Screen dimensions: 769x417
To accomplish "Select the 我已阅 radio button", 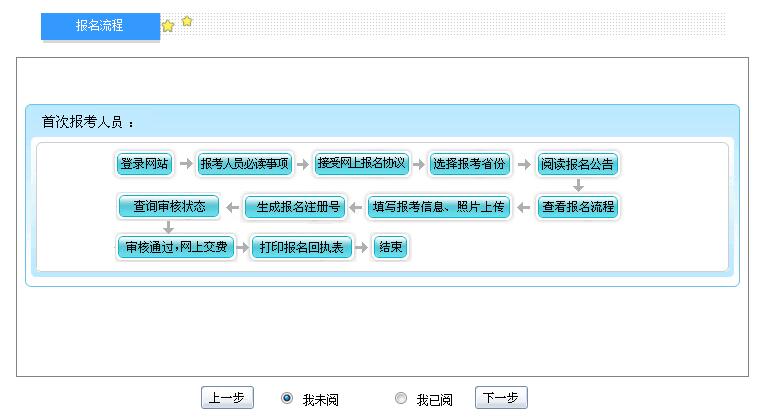I will pos(401,398).
